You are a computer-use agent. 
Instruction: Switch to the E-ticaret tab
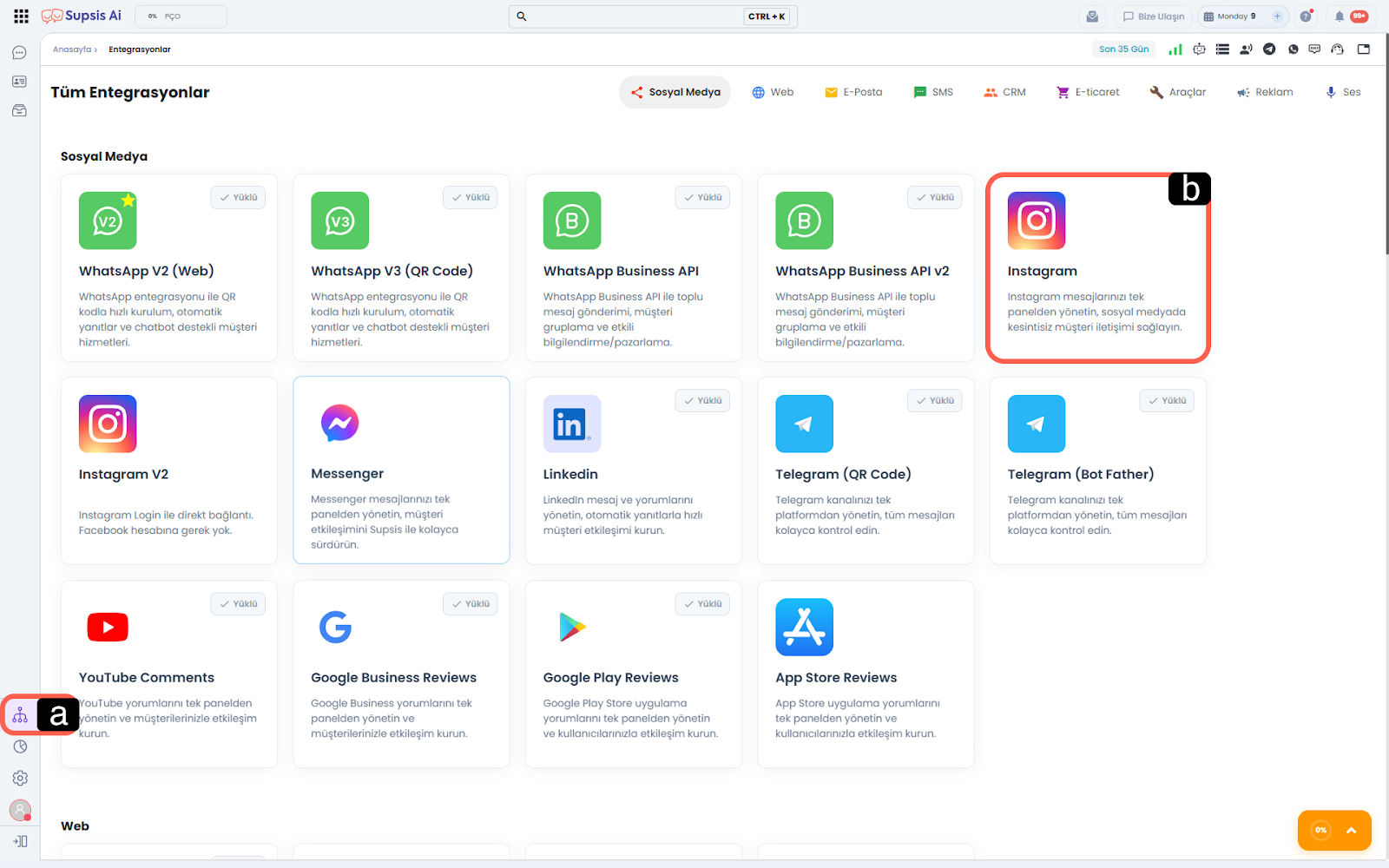click(x=1087, y=92)
